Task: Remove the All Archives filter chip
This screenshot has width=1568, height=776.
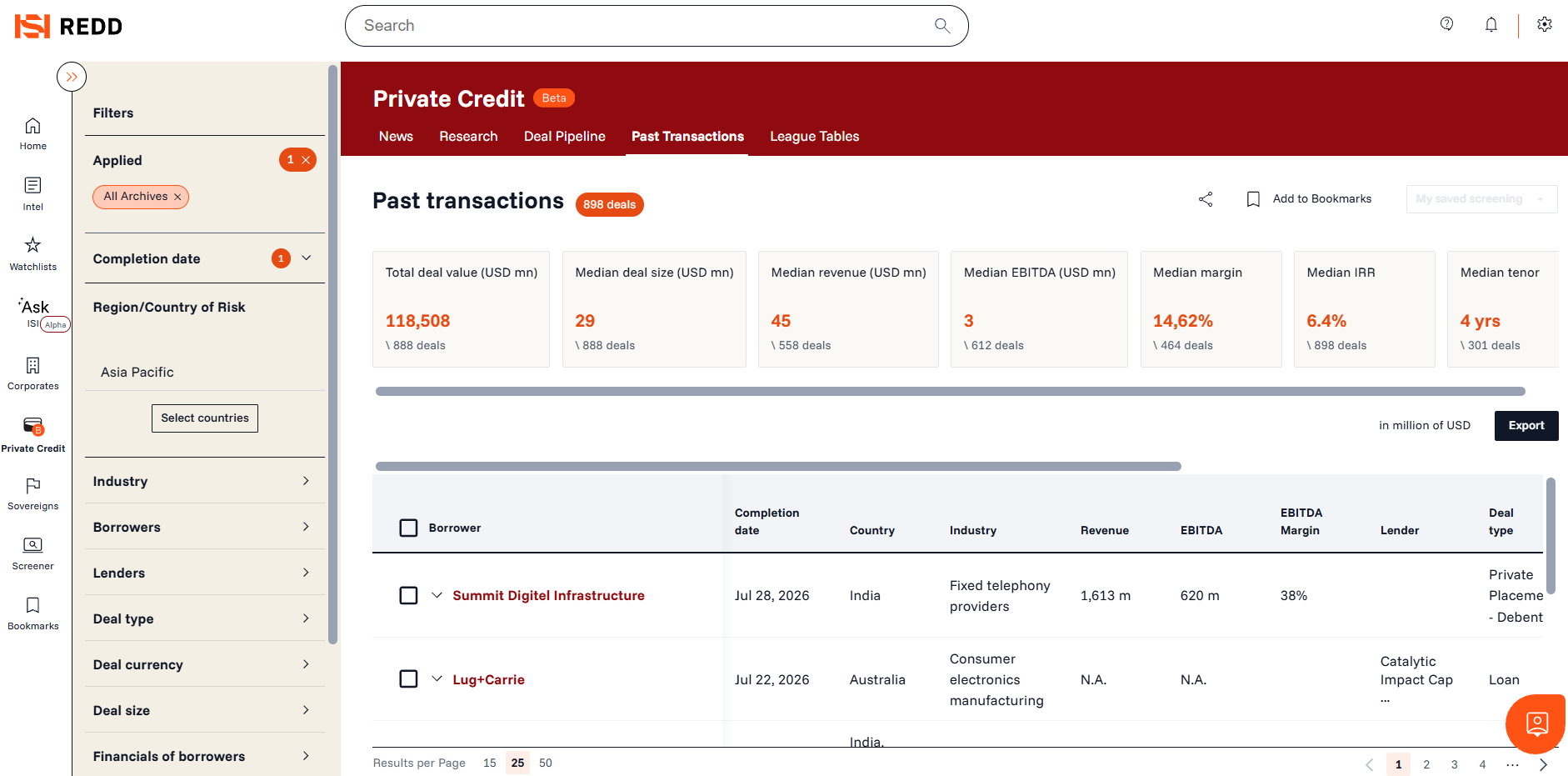Action: coord(177,197)
